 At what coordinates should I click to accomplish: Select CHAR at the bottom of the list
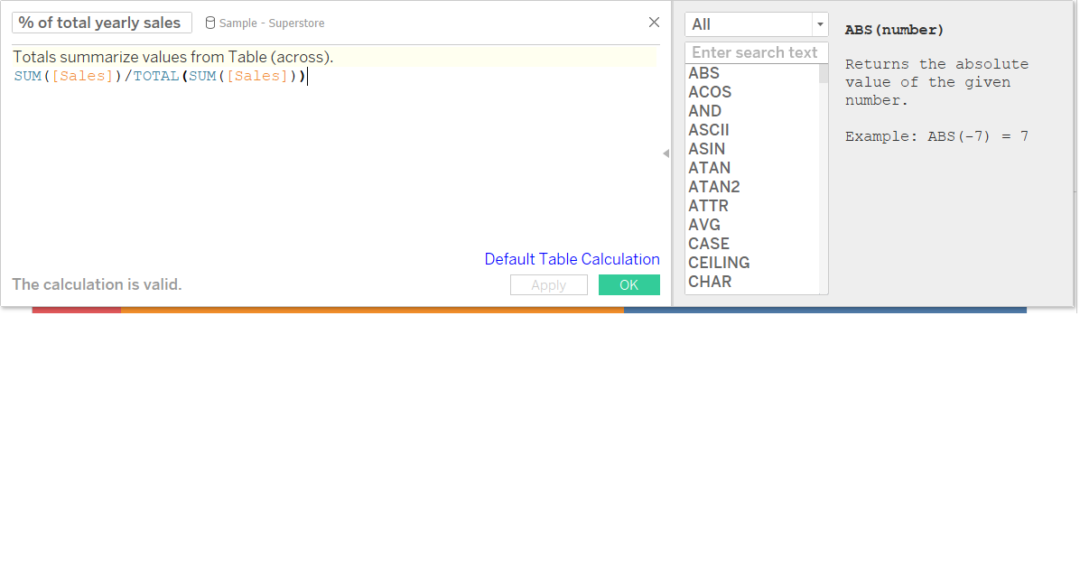708,281
